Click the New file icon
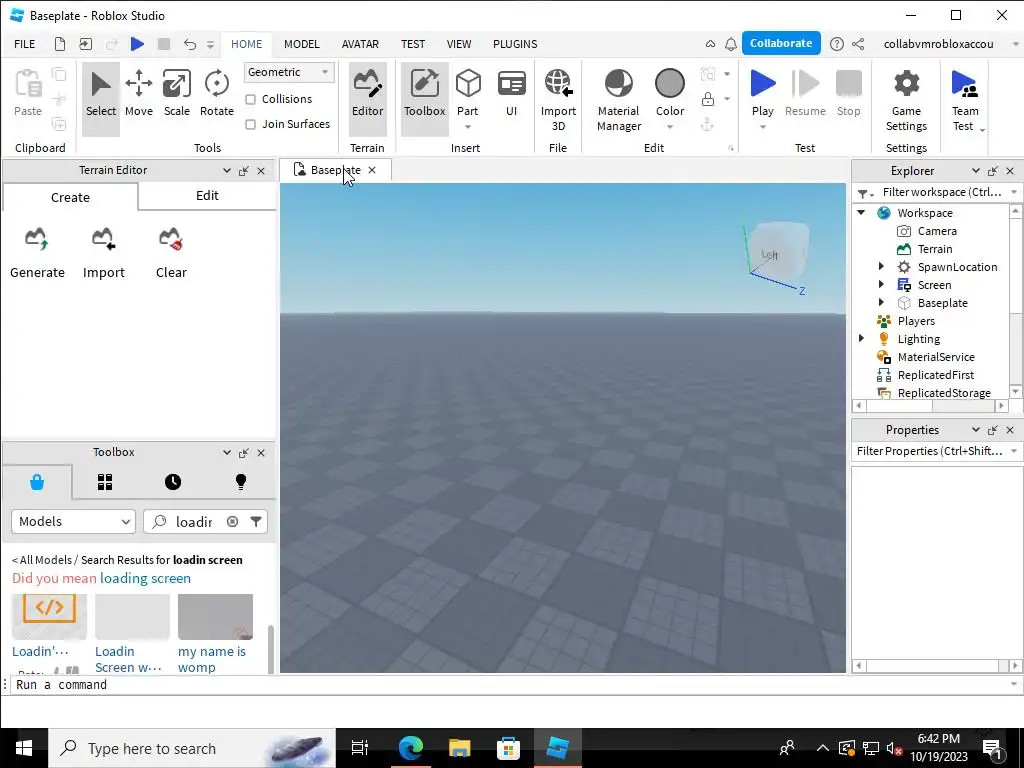Image resolution: width=1024 pixels, height=768 pixels. [59, 44]
